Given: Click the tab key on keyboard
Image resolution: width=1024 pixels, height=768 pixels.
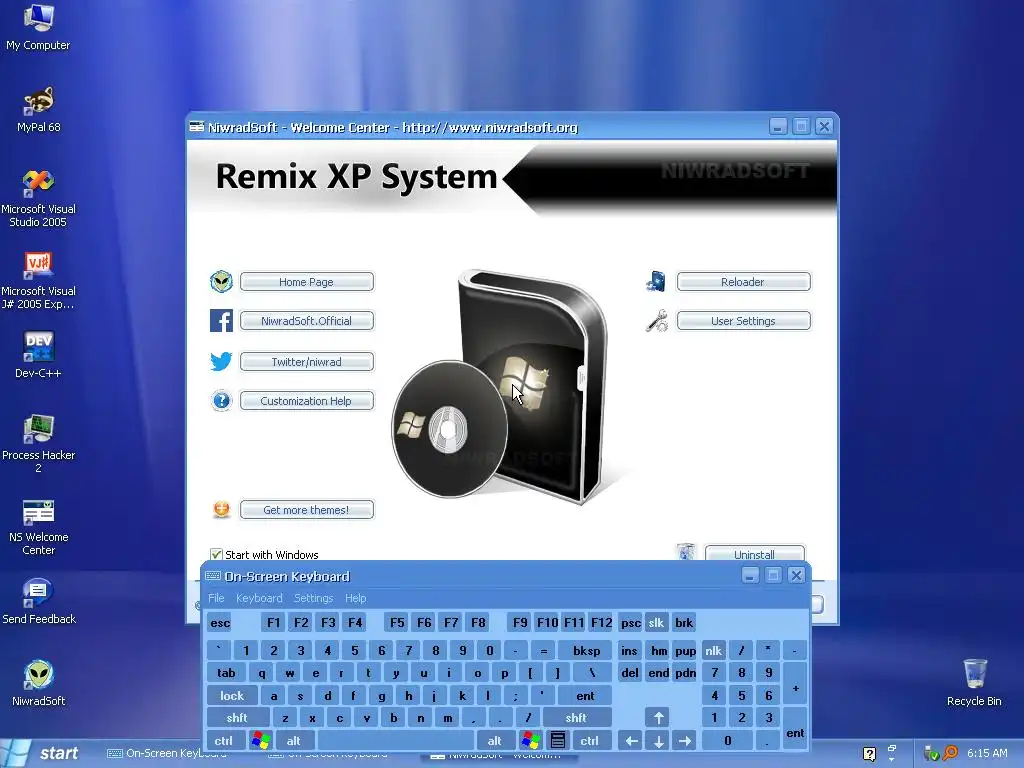Looking at the screenshot, I should [226, 673].
